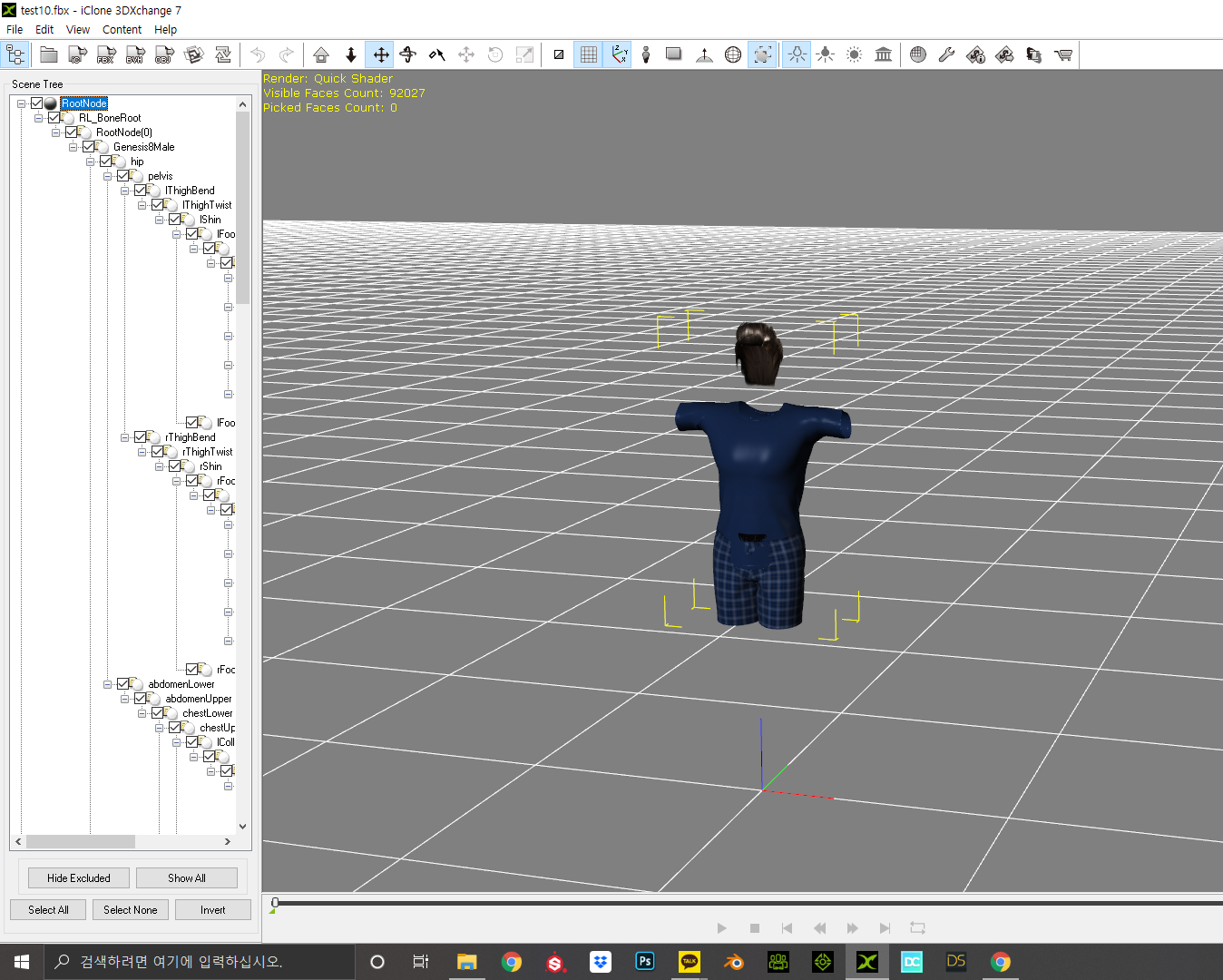Collapse the RootNode(0) expander
The height and width of the screenshot is (980, 1223).
coord(55,132)
